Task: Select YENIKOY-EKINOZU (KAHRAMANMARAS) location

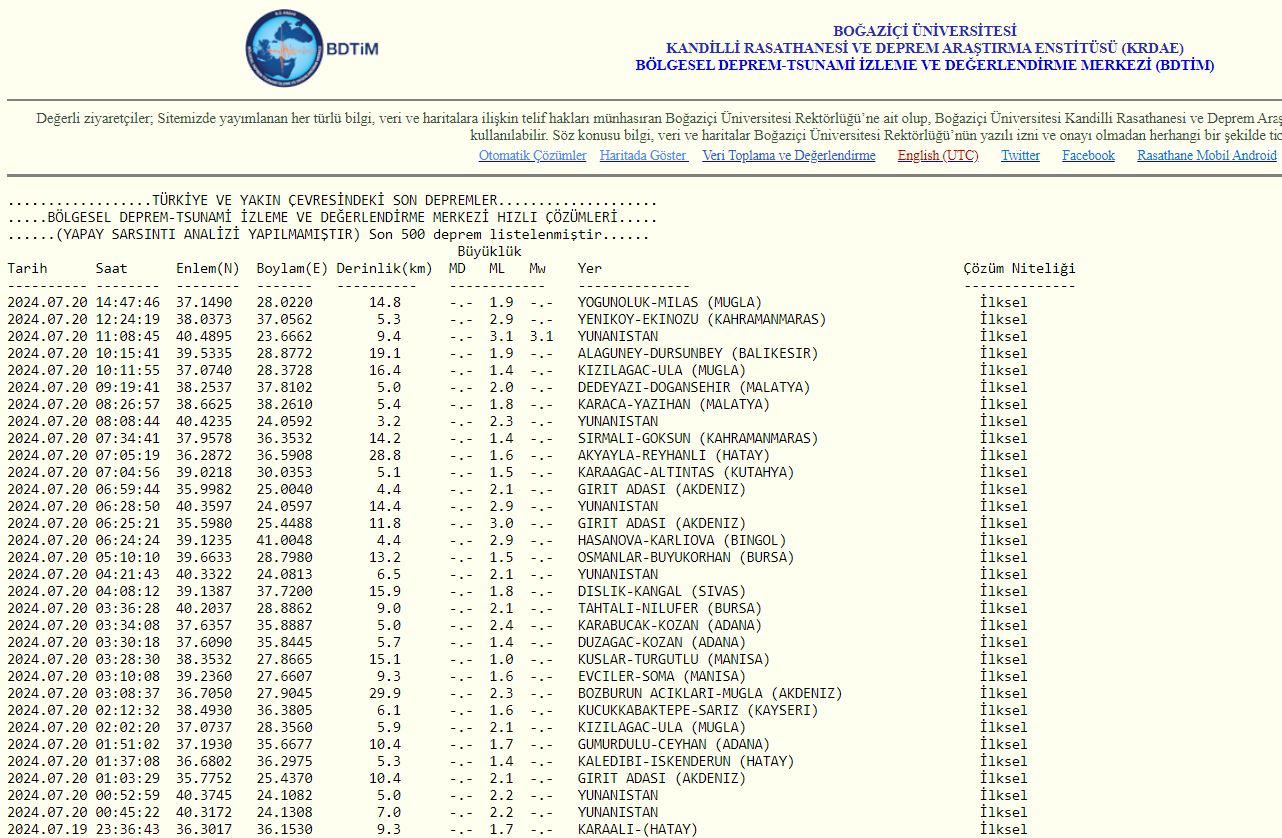Action: (702, 319)
